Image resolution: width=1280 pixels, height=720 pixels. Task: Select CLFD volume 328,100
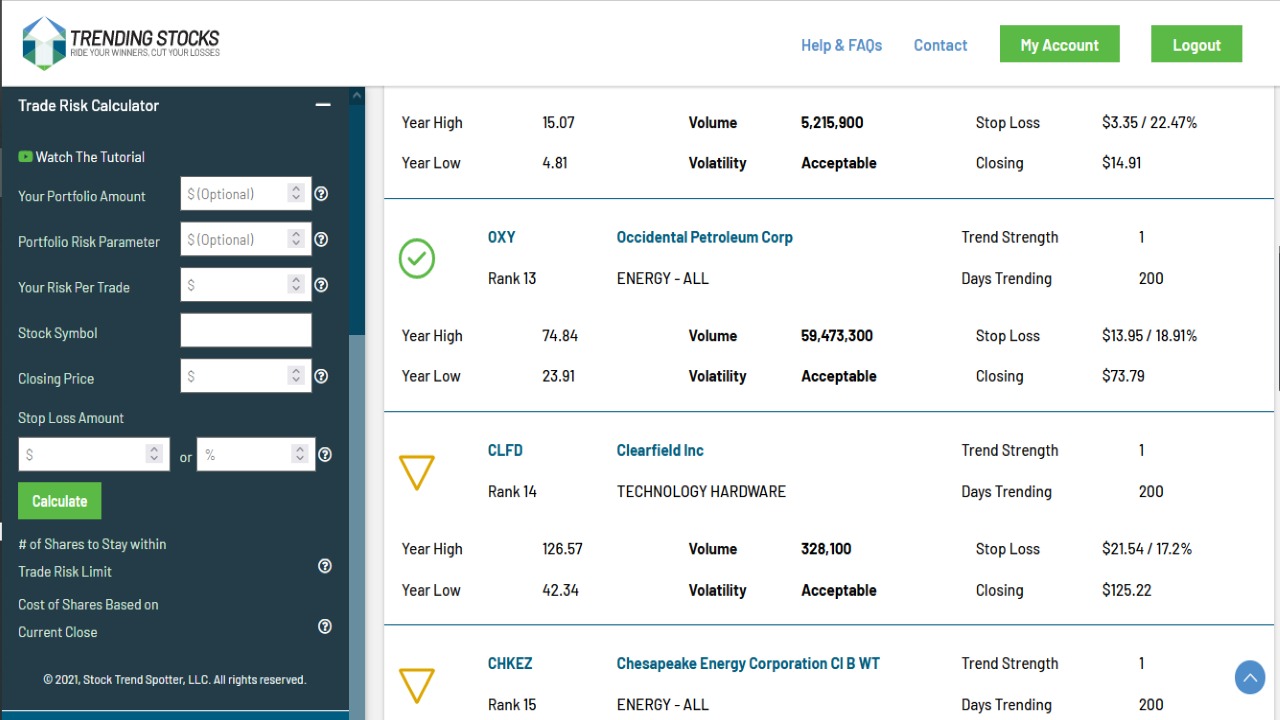click(826, 549)
